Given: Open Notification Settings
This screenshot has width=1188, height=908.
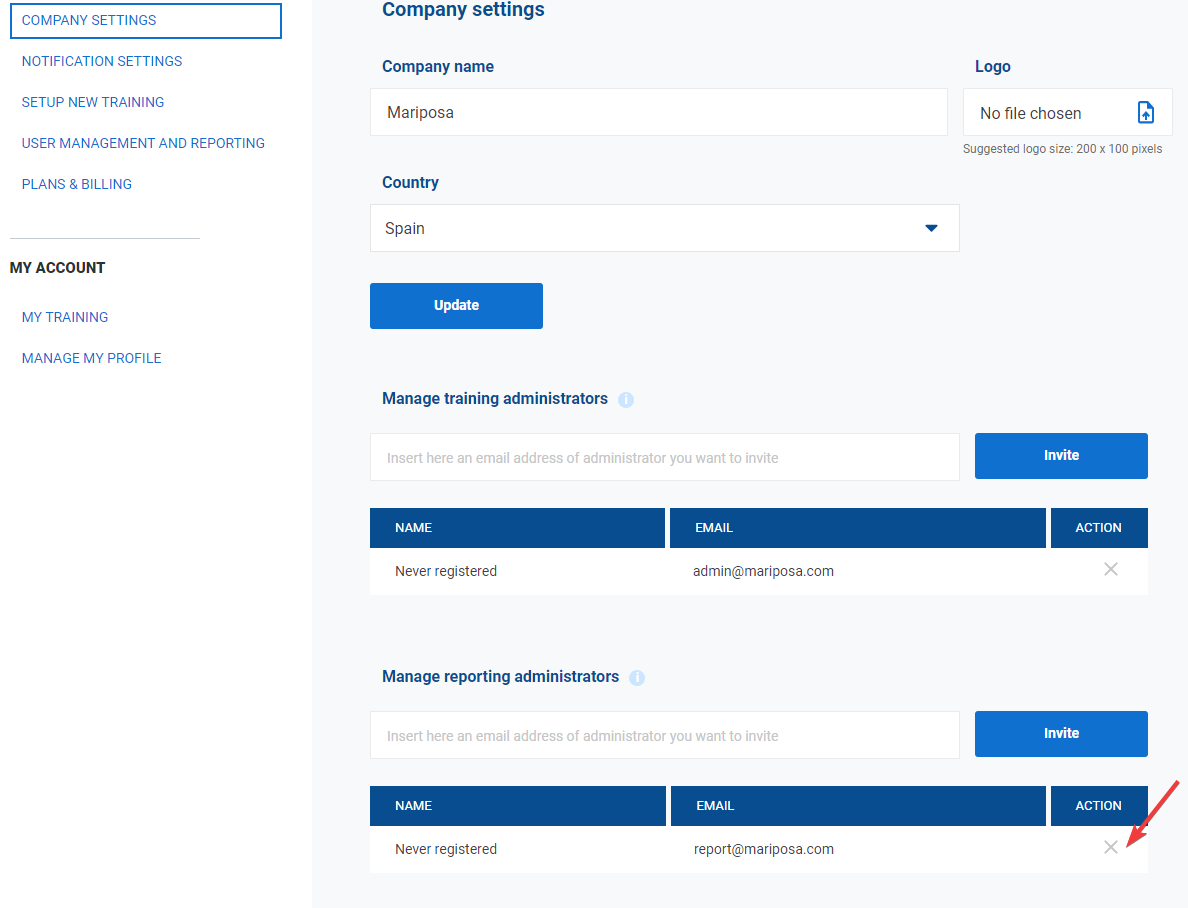Looking at the screenshot, I should [x=101, y=61].
